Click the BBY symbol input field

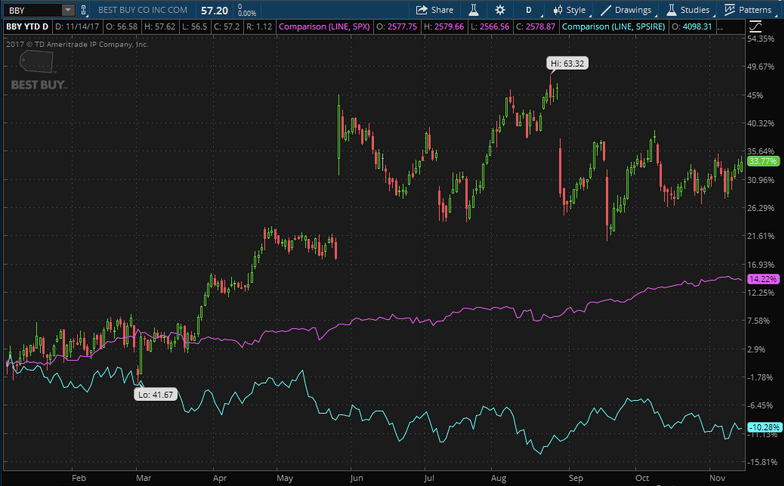click(x=33, y=10)
